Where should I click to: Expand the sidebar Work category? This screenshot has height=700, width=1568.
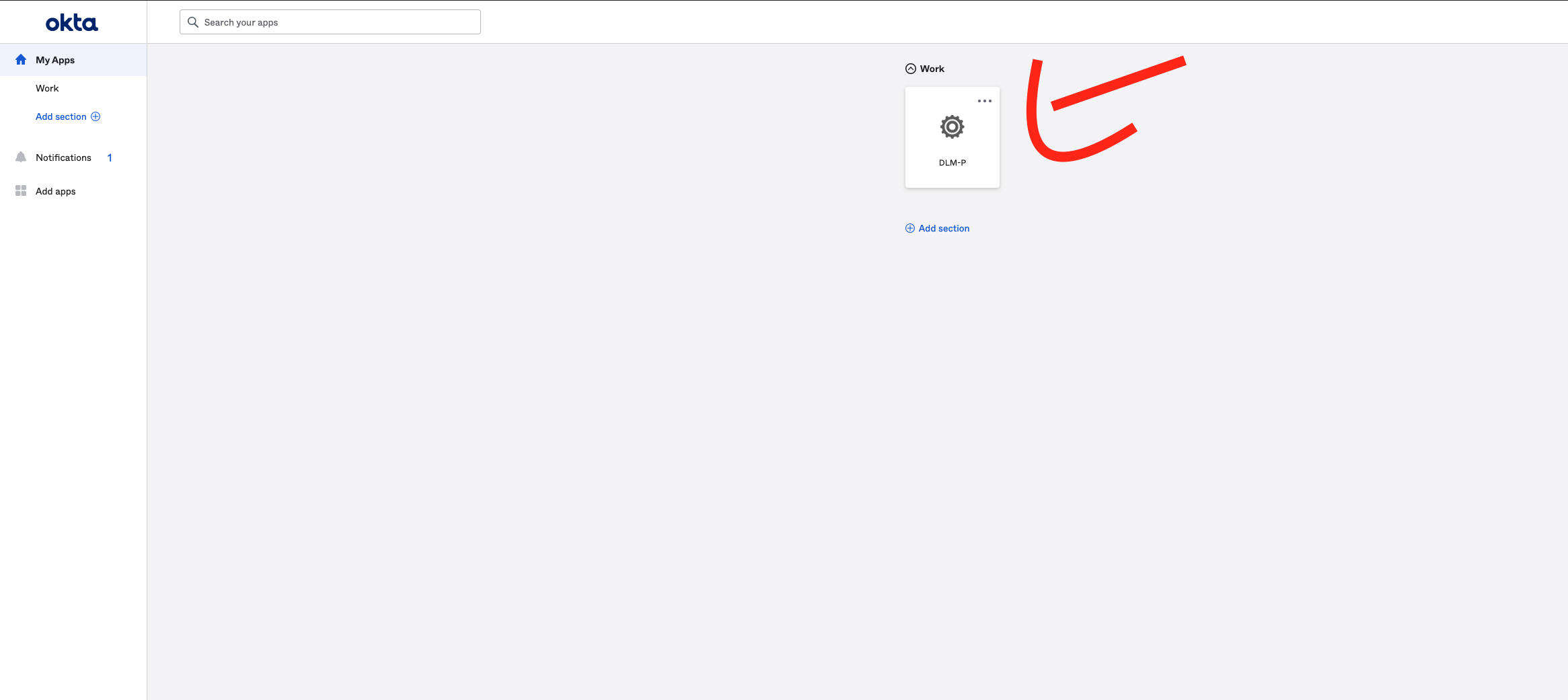pos(47,87)
